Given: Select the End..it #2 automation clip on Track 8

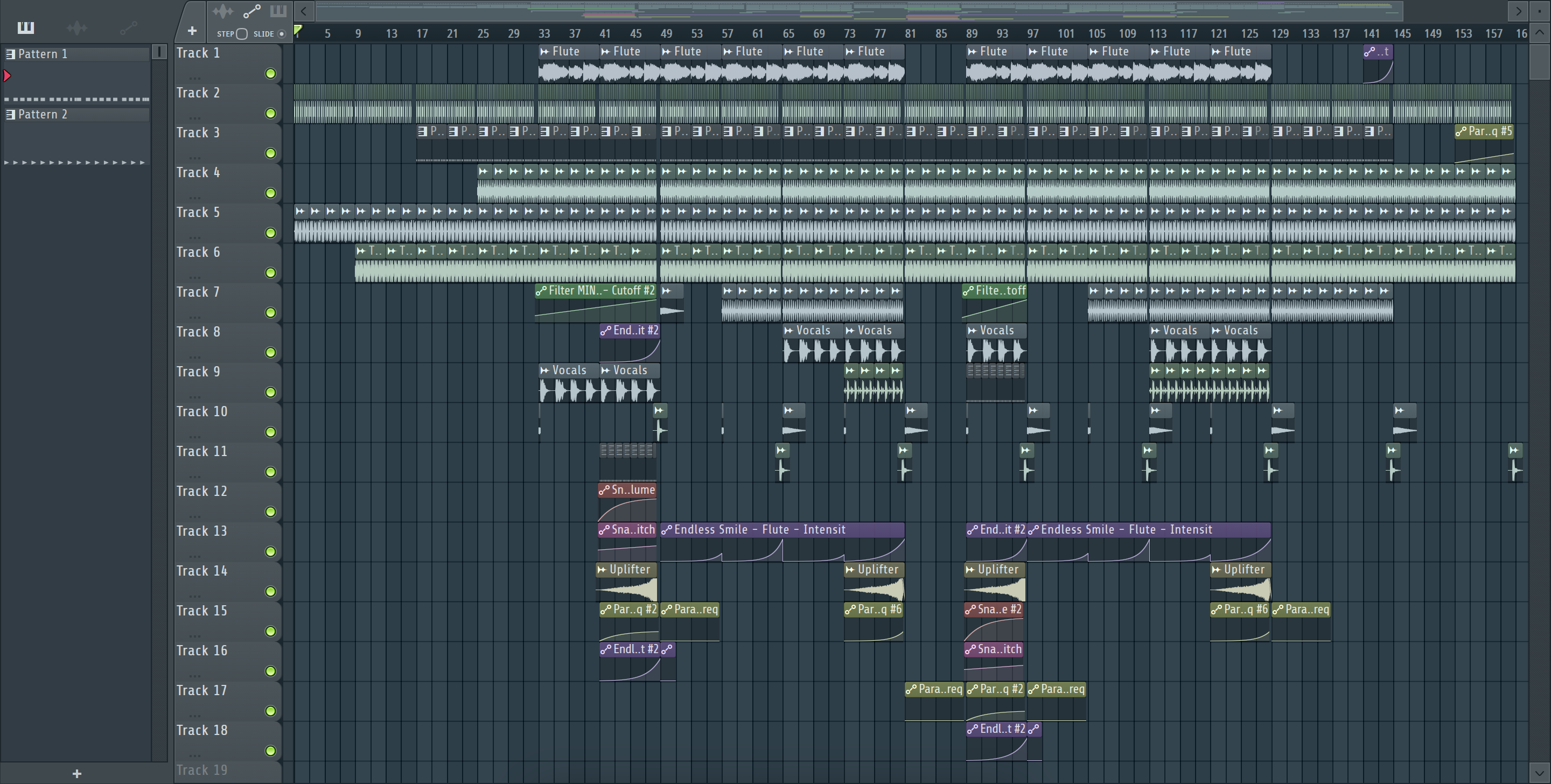Looking at the screenshot, I should pos(629,342).
